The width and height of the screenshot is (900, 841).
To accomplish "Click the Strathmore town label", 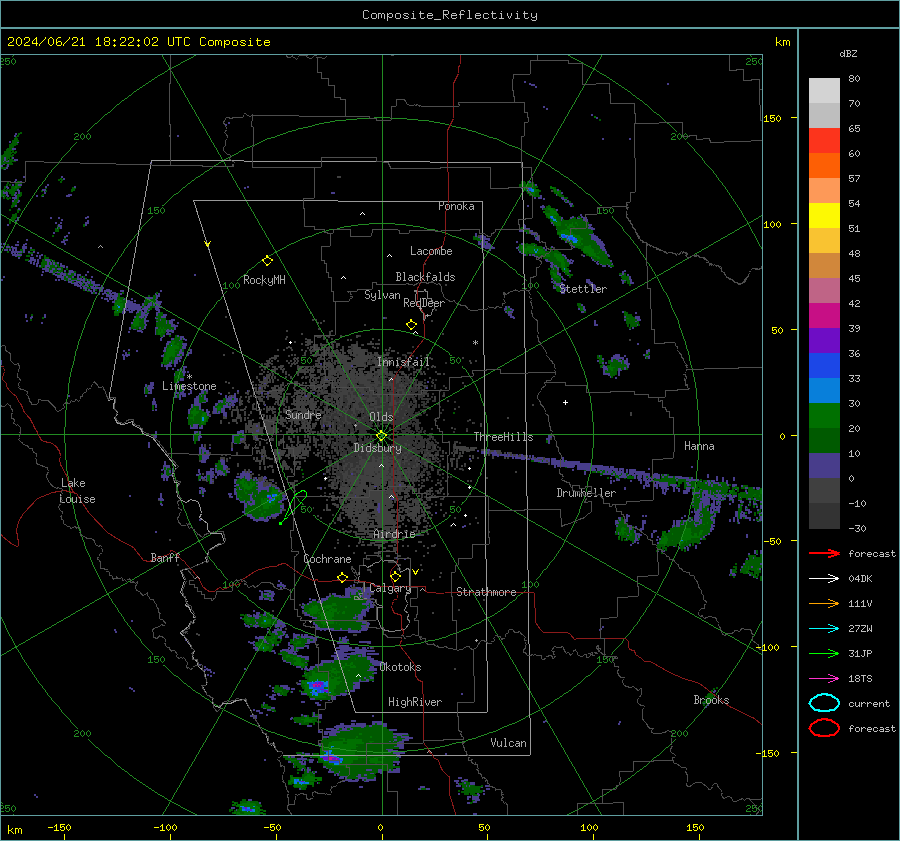I will tap(486, 592).
